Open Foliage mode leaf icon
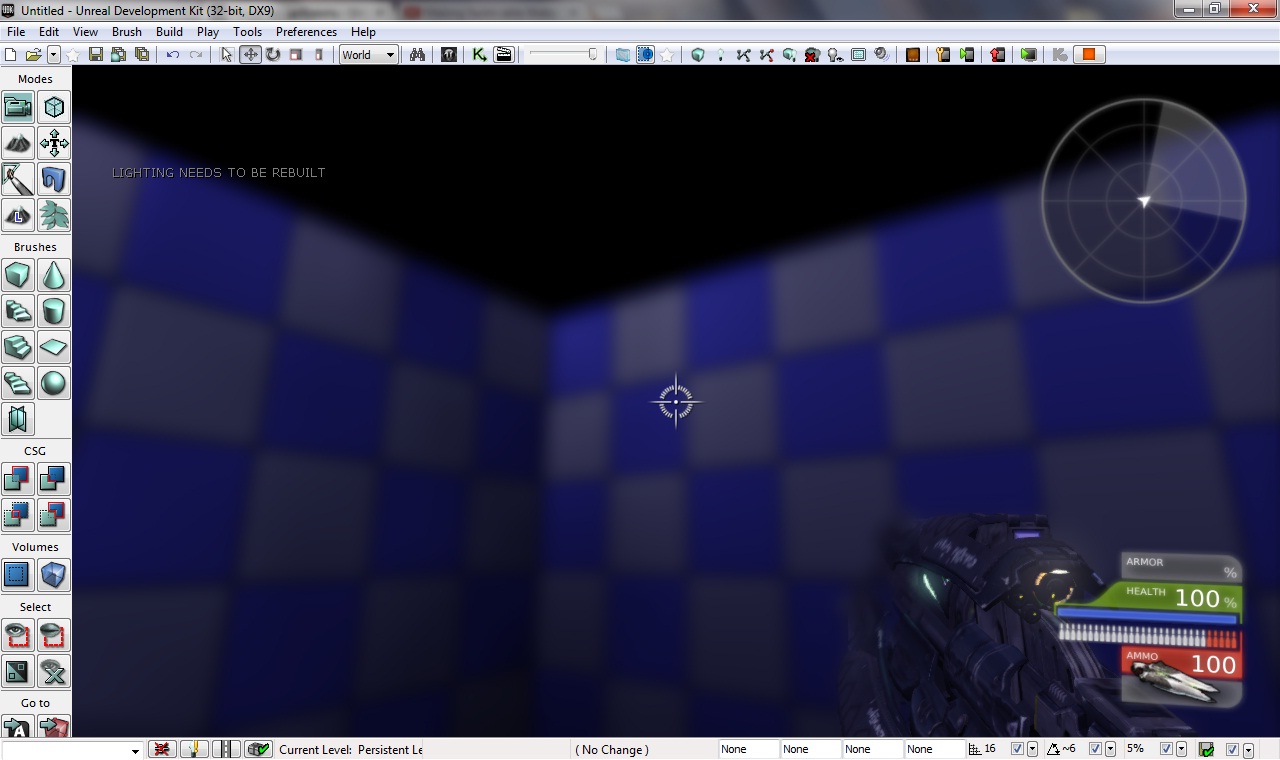Viewport: 1280px width, 760px height. [x=54, y=215]
